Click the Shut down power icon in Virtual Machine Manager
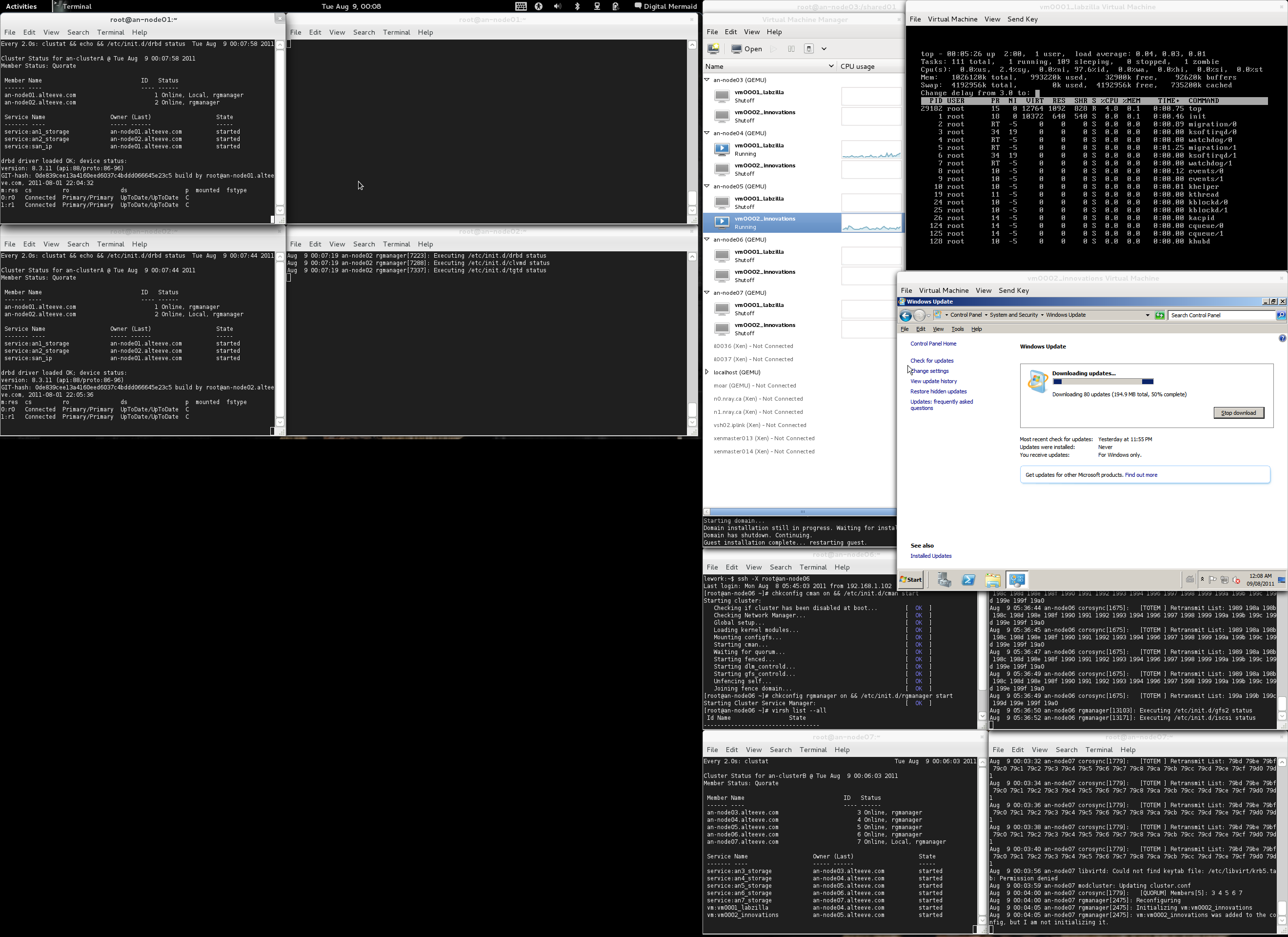The width and height of the screenshot is (1288, 937). [x=809, y=49]
